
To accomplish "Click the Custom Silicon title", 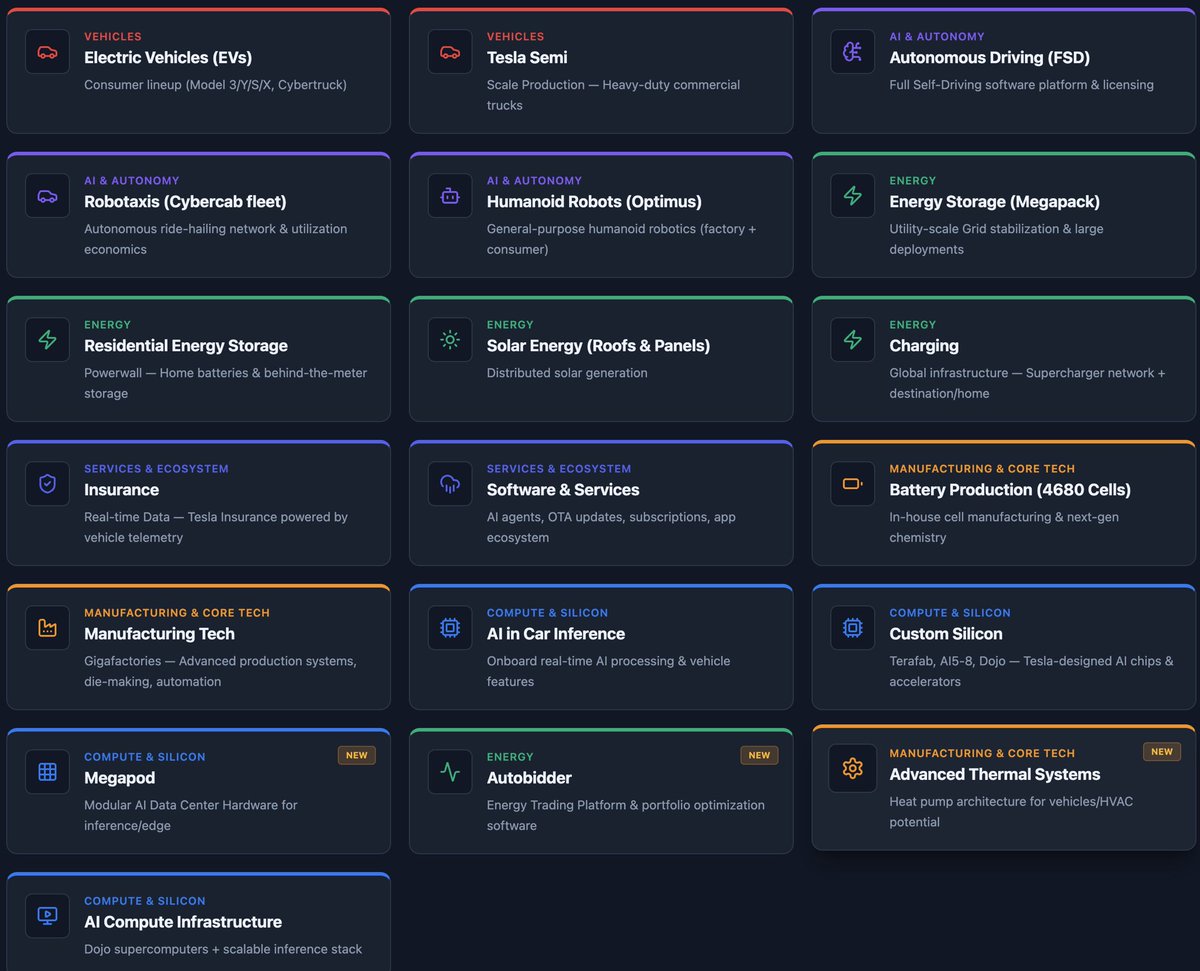I will point(946,633).
